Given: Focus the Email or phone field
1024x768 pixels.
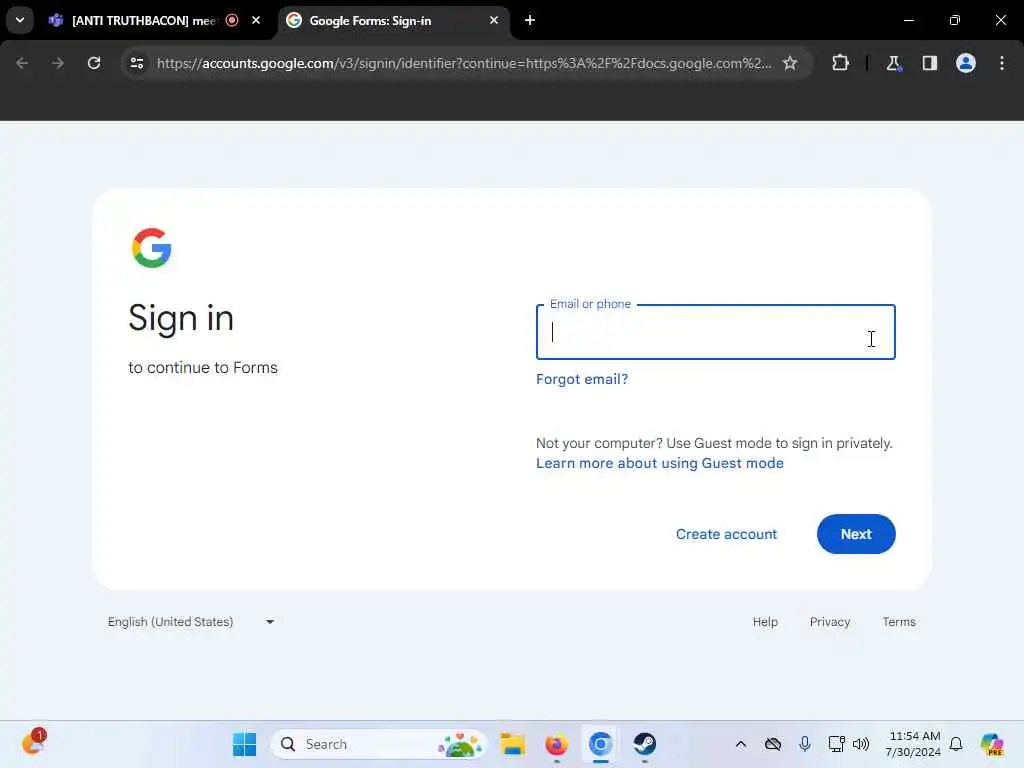Looking at the screenshot, I should [715, 332].
